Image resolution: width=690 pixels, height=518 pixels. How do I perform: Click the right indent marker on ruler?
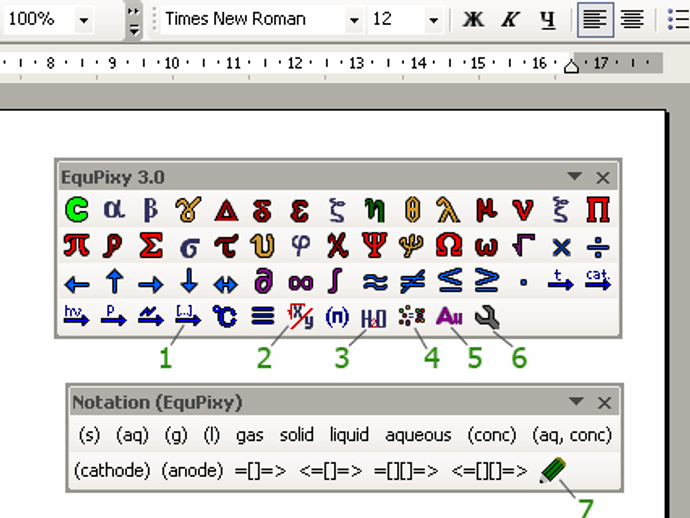571,66
